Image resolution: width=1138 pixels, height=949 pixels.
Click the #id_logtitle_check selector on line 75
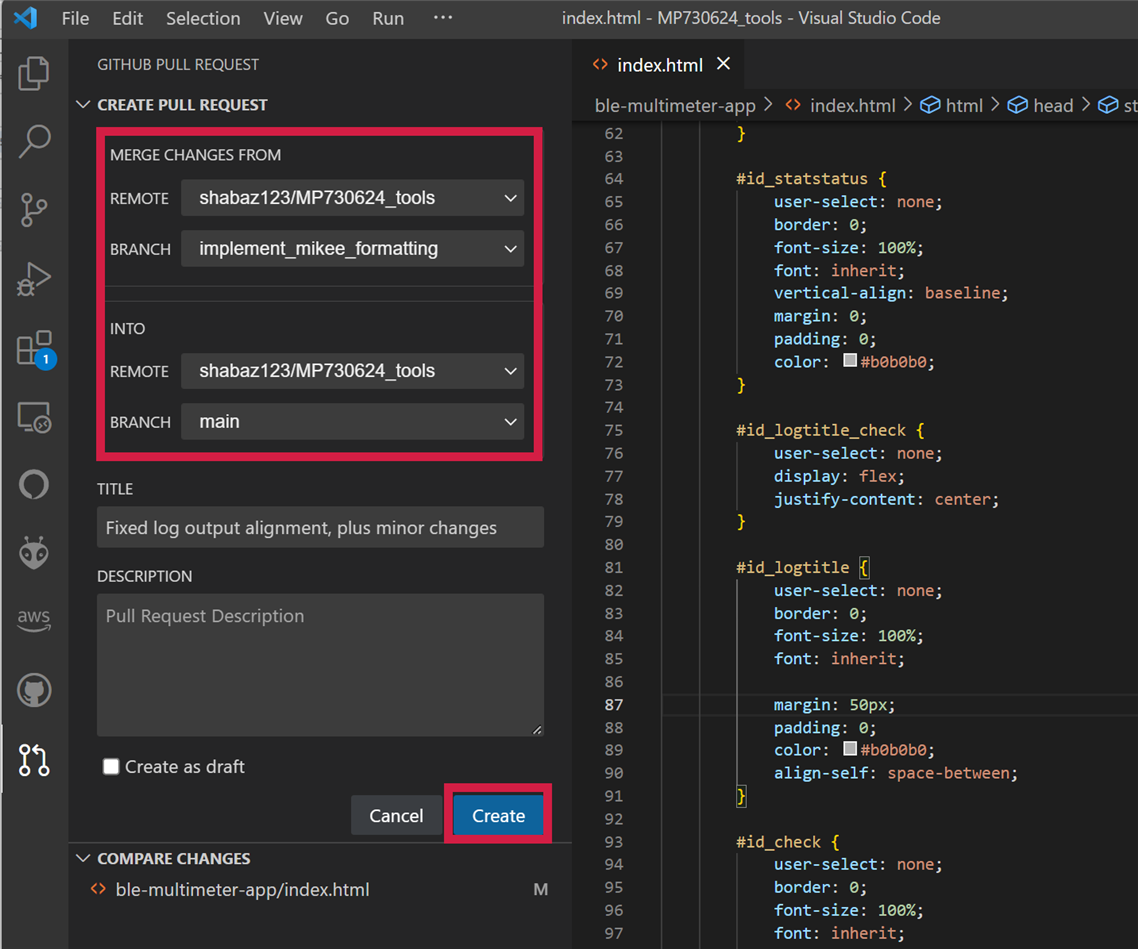[x=821, y=430]
